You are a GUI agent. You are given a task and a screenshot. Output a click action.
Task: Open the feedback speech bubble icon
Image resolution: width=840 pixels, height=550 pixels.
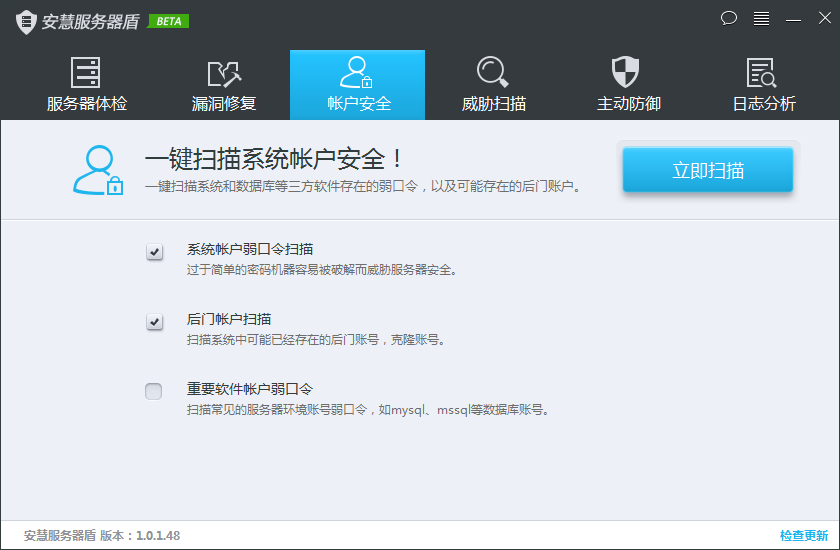pyautogui.click(x=729, y=18)
